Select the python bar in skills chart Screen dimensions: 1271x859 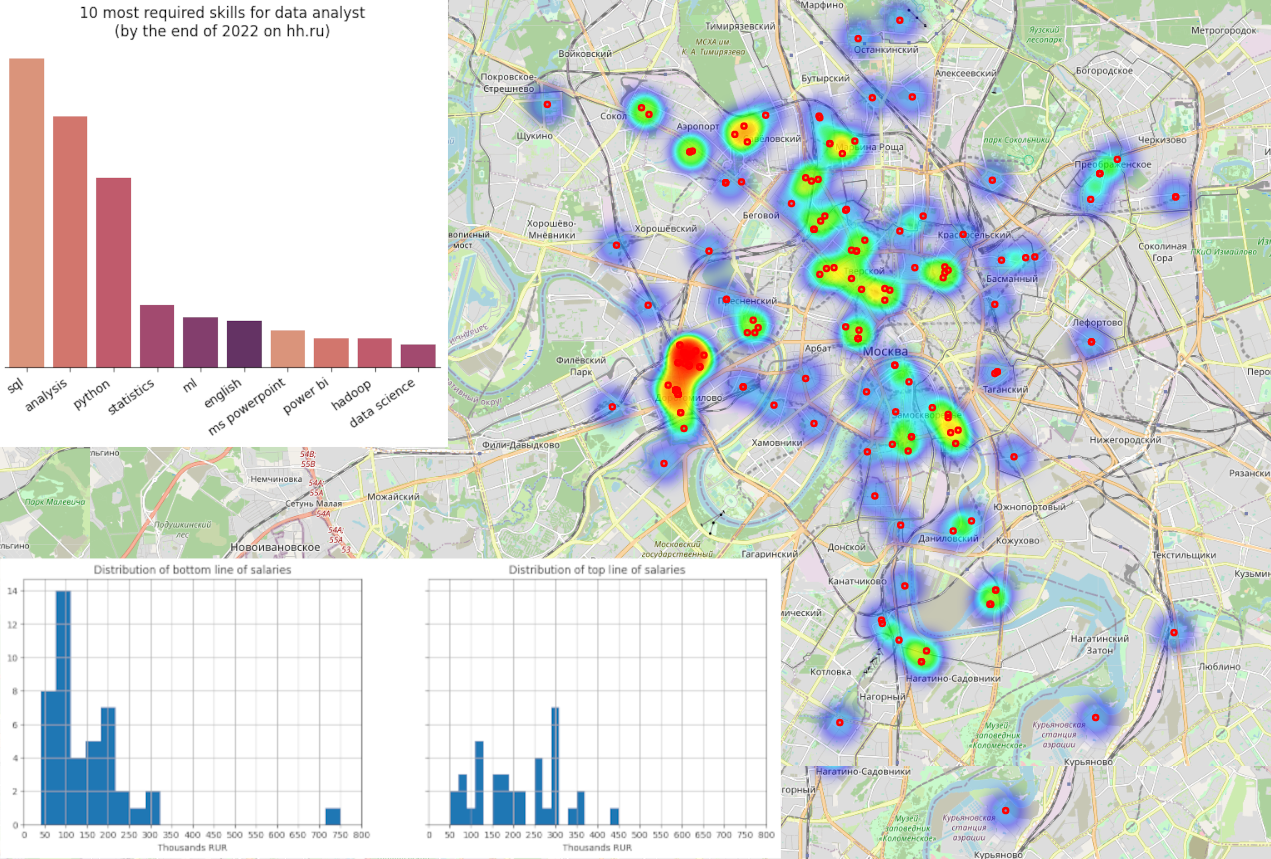tap(113, 272)
